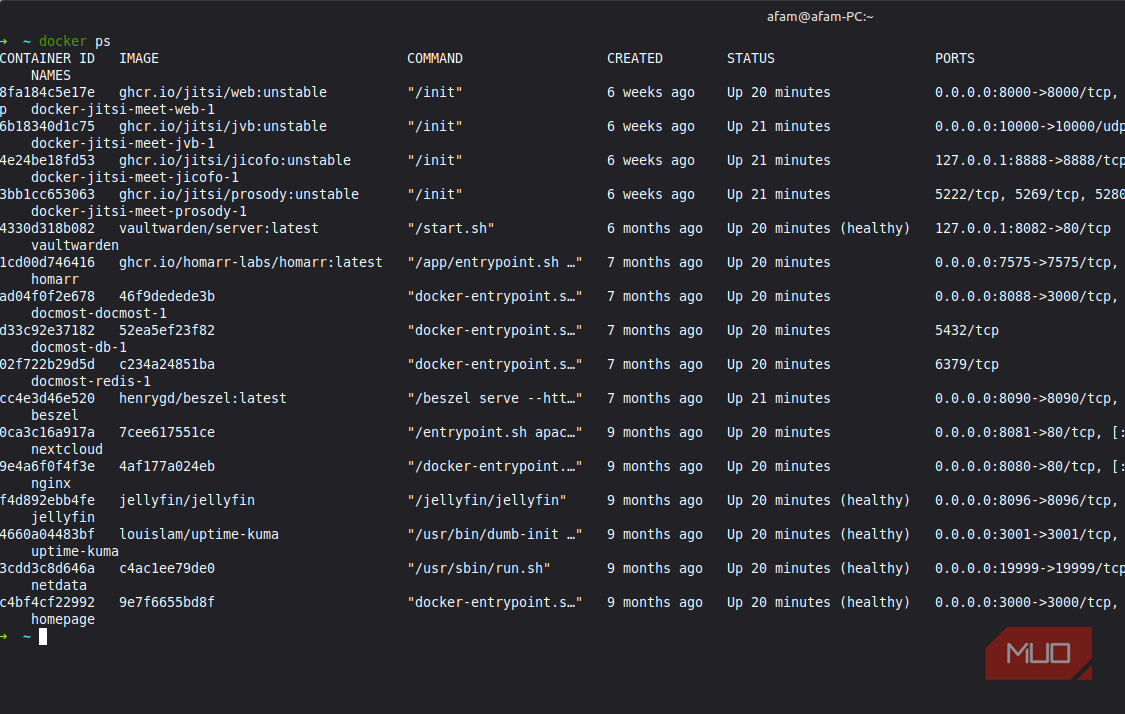Click container name nextcloud
Screen dimensions: 1125x714
coord(67,449)
